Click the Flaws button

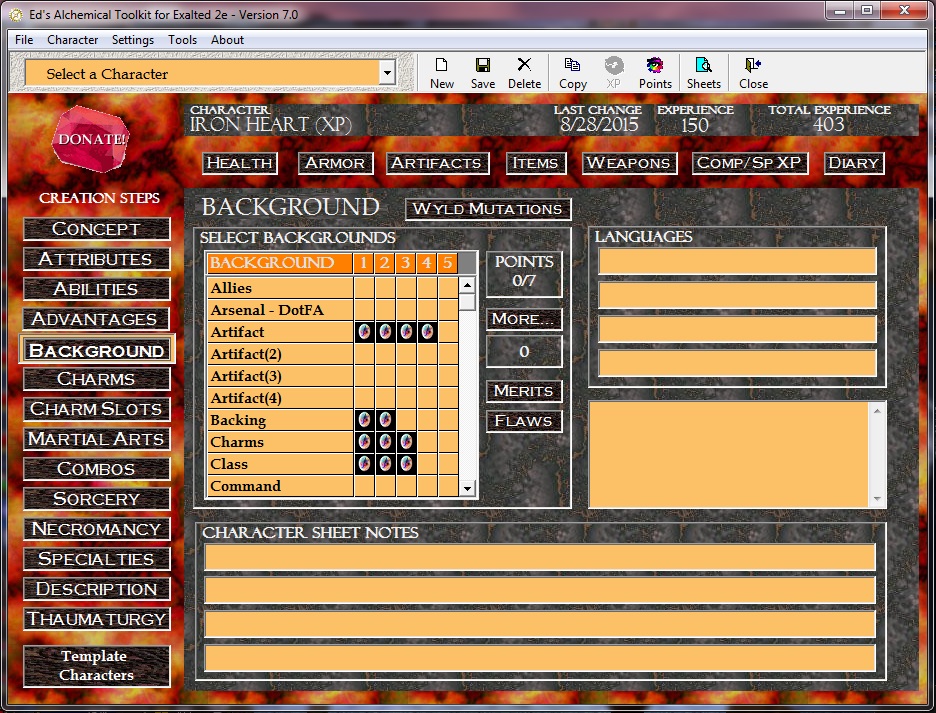(524, 421)
